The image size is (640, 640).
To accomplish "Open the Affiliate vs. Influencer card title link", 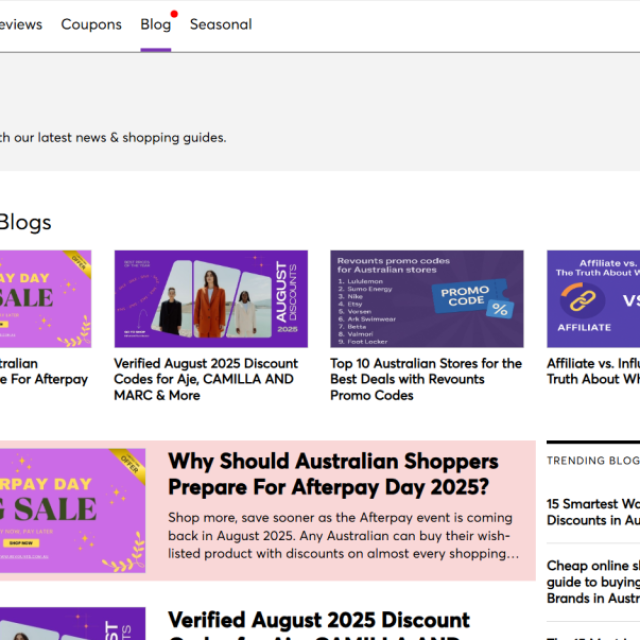I will (x=593, y=371).
